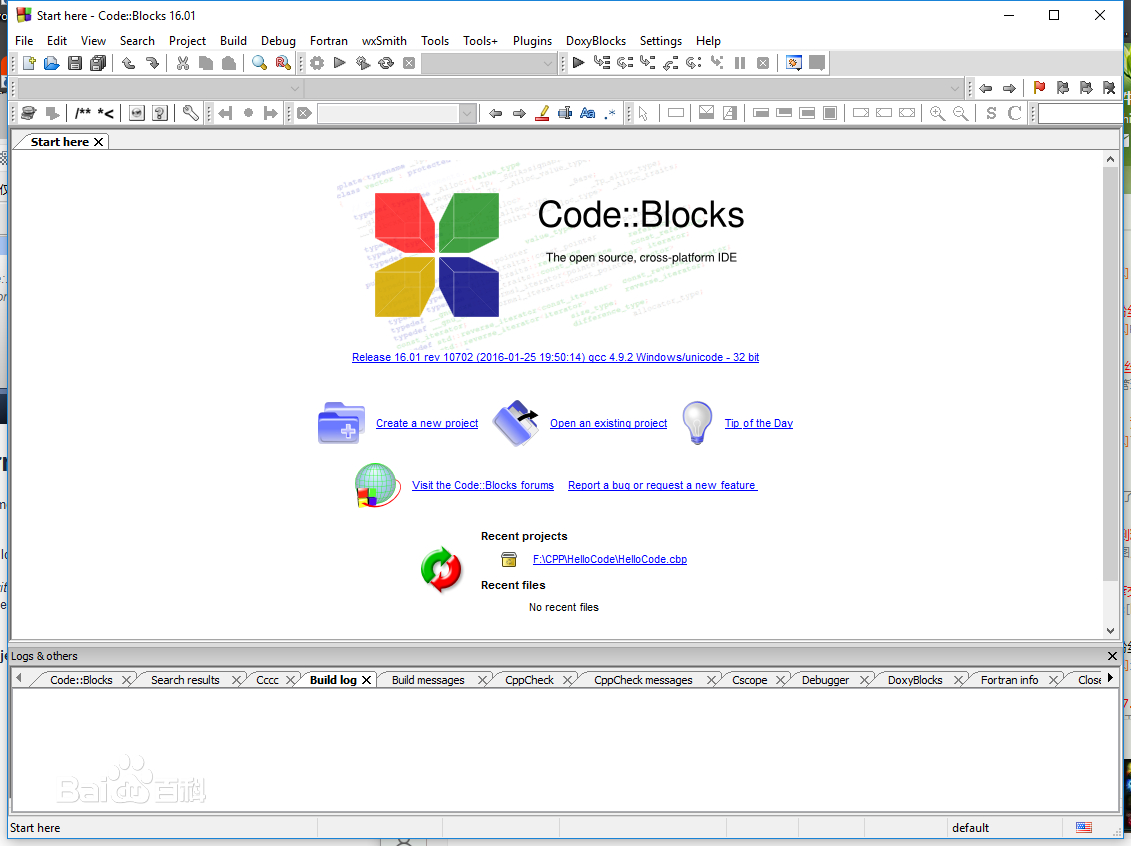Toggle Use regex .* search option

tap(611, 113)
